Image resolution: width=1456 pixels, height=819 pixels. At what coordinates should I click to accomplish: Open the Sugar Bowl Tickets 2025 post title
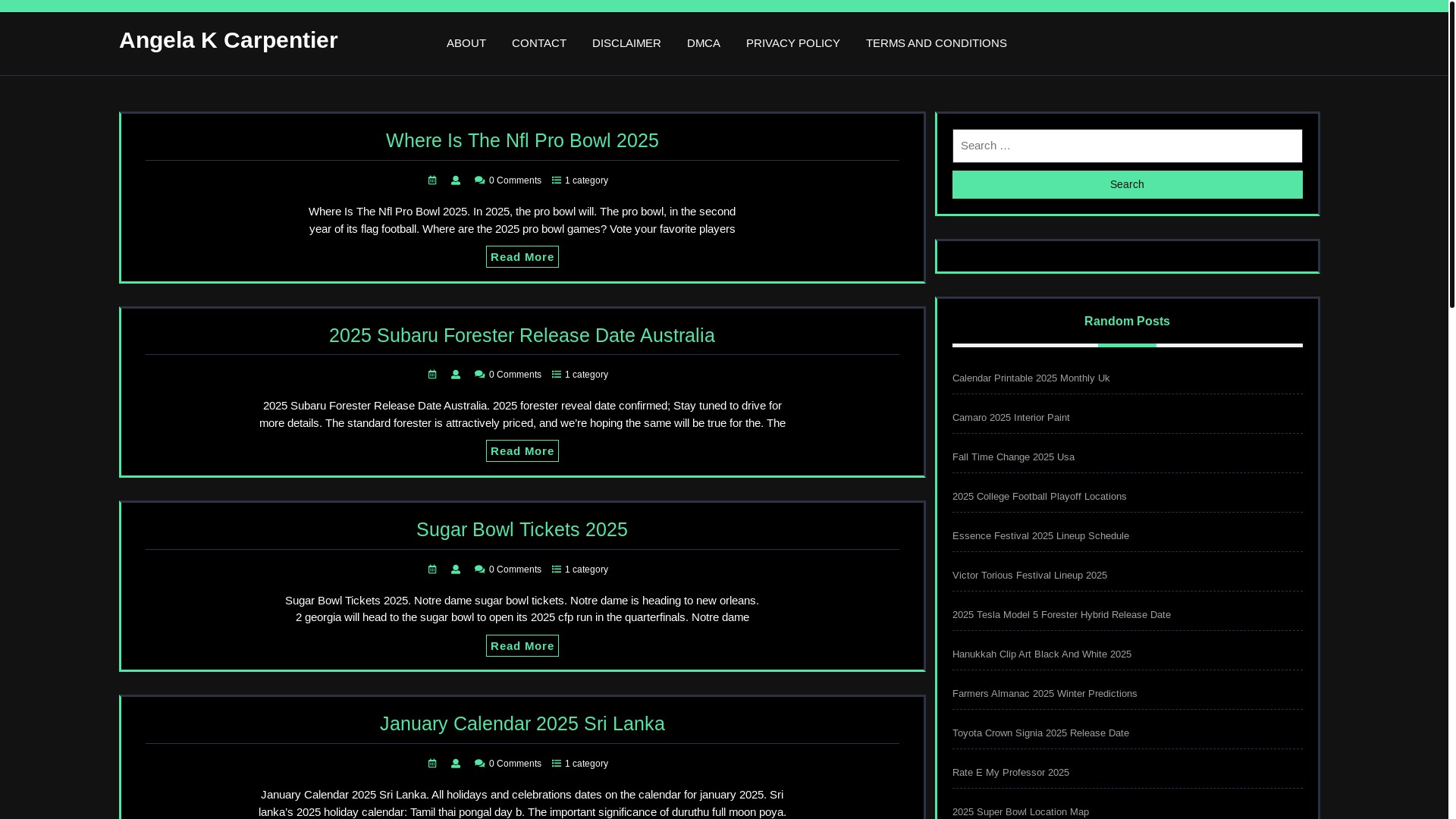pyautogui.click(x=522, y=529)
